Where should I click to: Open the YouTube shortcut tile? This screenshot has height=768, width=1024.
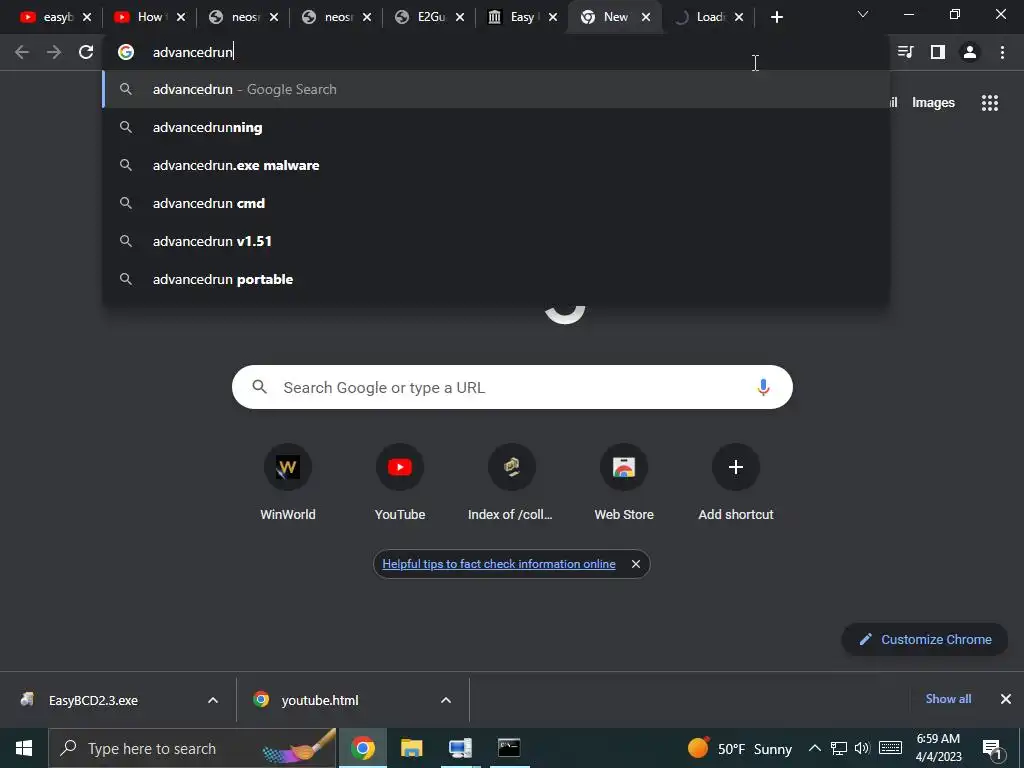click(x=400, y=483)
